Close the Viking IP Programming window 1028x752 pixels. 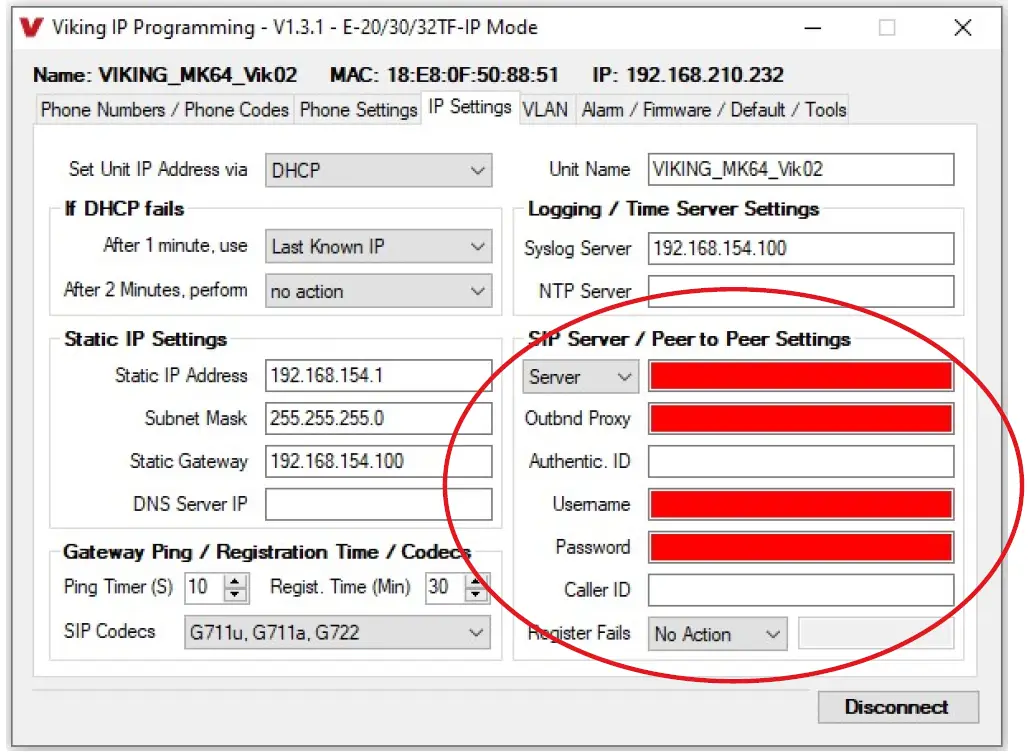[x=962, y=28]
